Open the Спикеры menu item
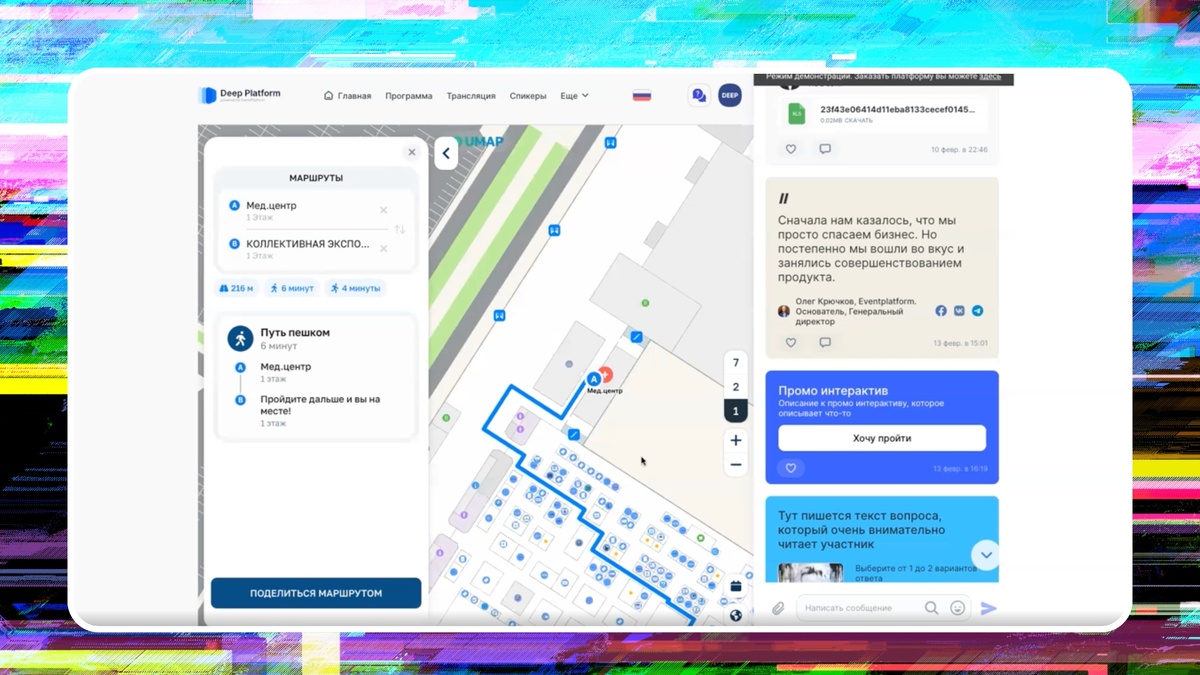 (528, 96)
